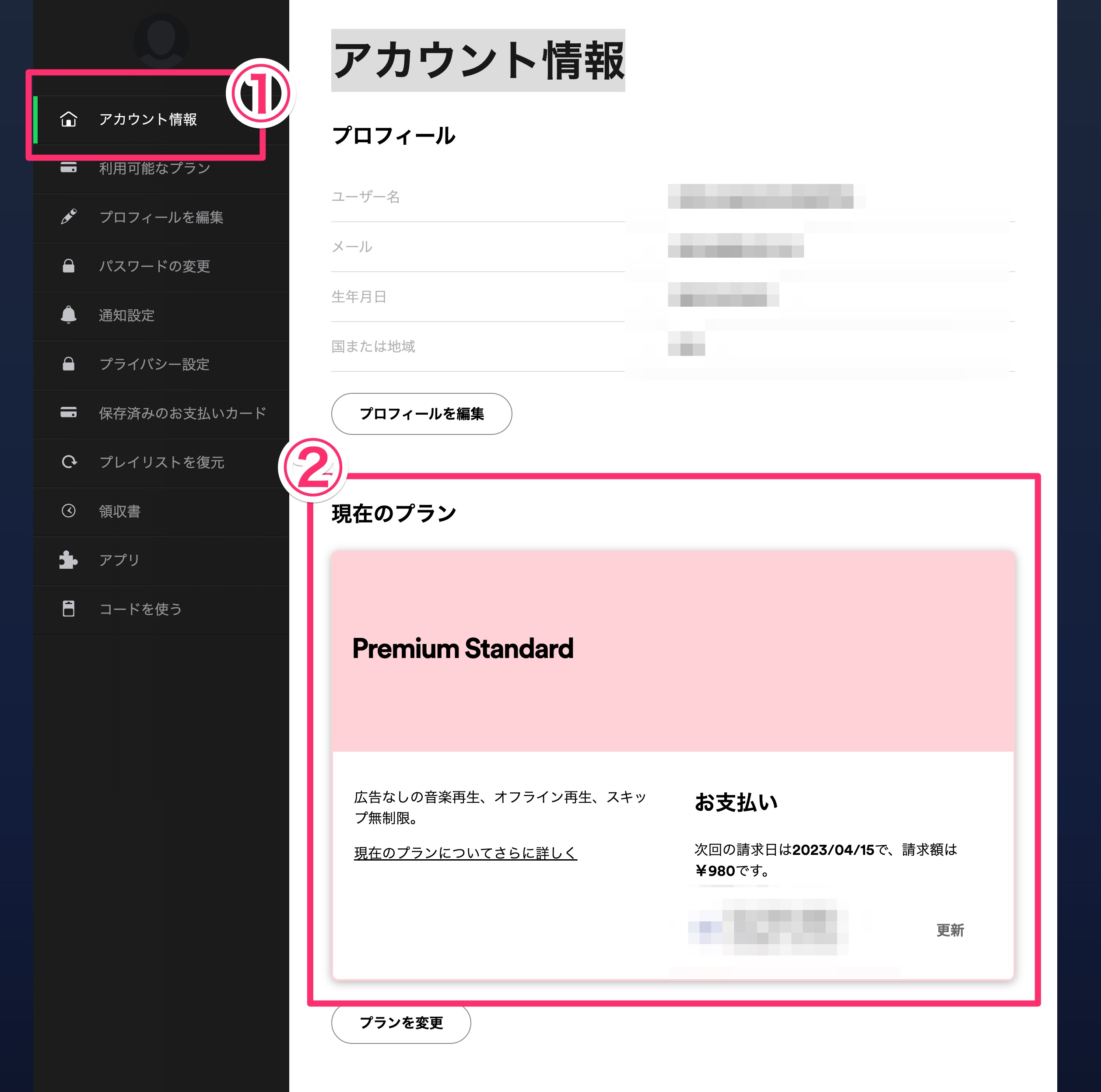The width and height of the screenshot is (1101, 1092).
Task: Click the bell icon for 通知設定
Action: coord(68,315)
